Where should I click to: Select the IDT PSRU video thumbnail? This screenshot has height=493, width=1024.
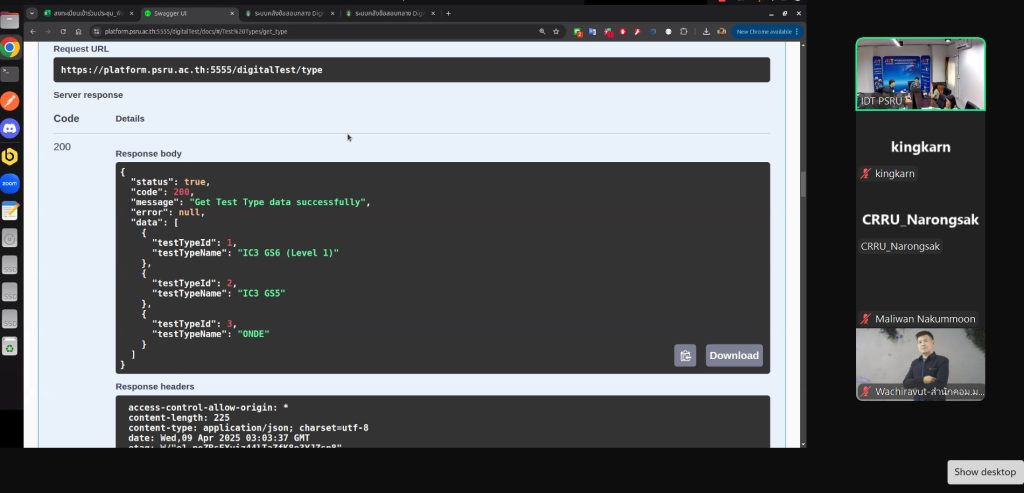coord(920,74)
